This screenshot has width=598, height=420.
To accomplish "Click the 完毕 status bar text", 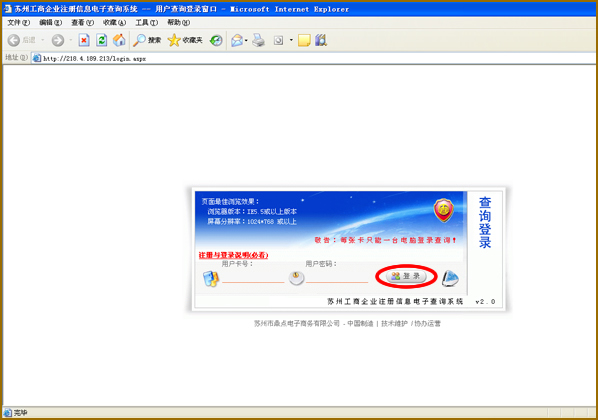I will pyautogui.click(x=21, y=413).
